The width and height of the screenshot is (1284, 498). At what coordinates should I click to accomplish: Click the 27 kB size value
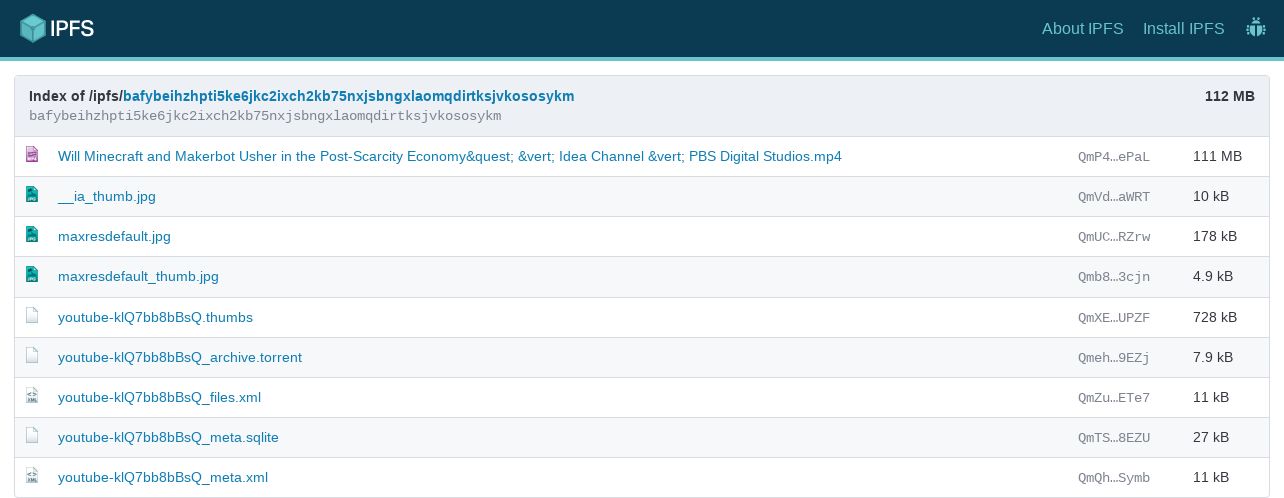1211,437
